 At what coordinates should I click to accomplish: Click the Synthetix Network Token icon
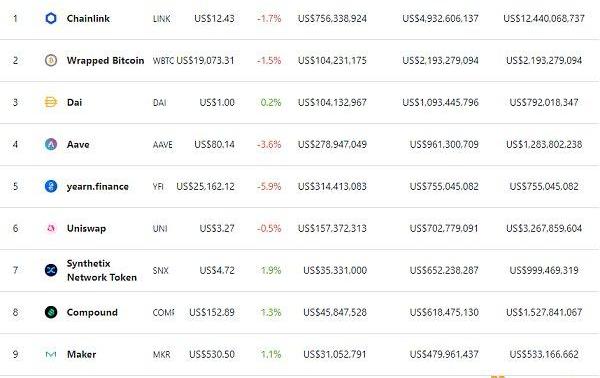(x=51, y=270)
